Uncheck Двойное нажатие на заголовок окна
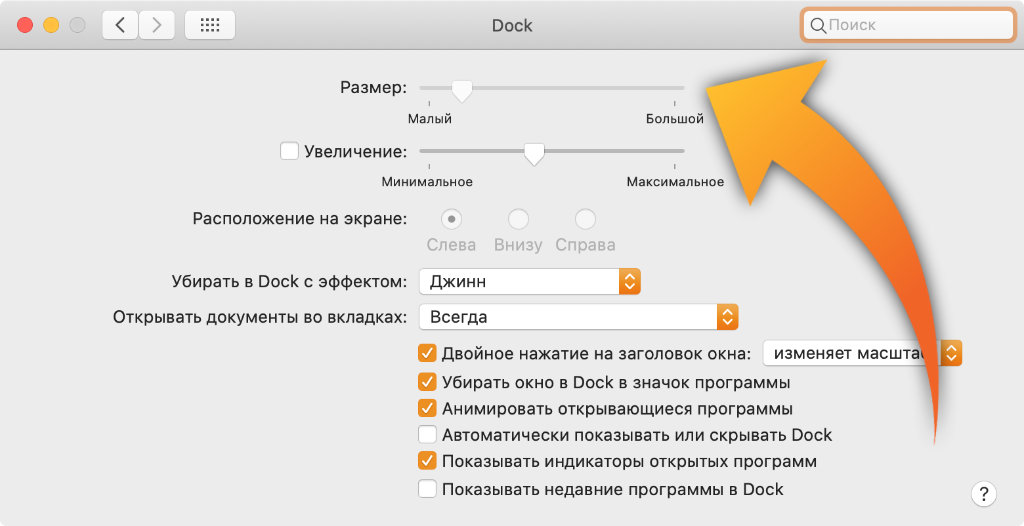The width and height of the screenshot is (1024, 526). (x=427, y=353)
